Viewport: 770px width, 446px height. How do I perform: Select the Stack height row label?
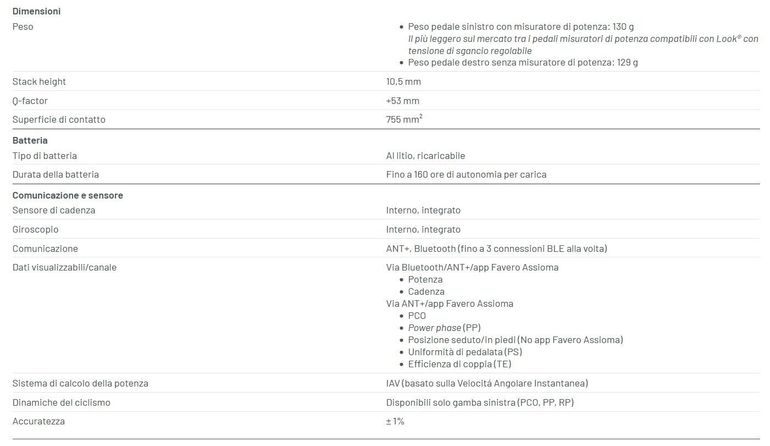point(39,82)
